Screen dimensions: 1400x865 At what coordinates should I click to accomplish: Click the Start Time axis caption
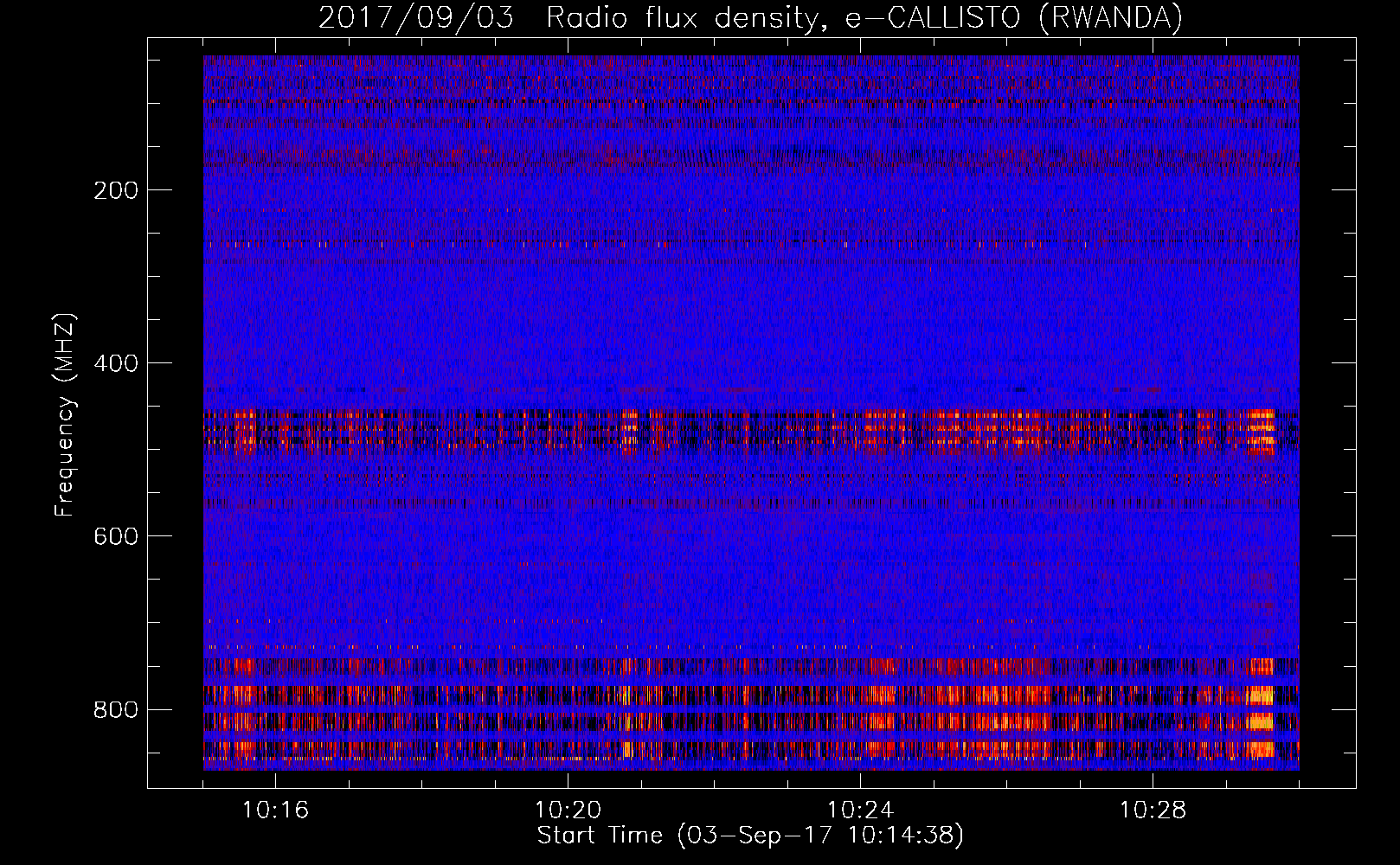(750, 836)
